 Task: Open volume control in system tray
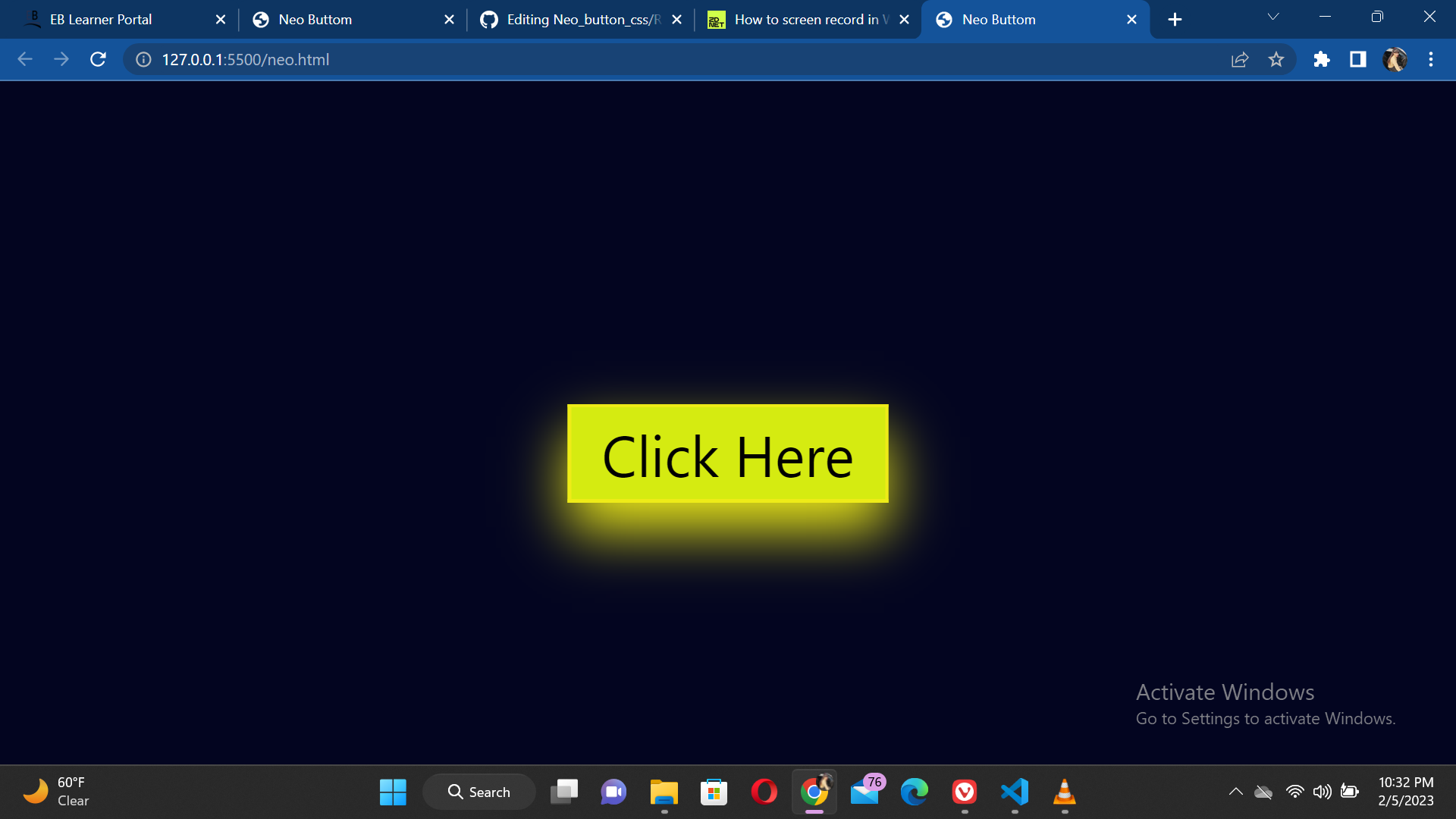pyautogui.click(x=1322, y=792)
